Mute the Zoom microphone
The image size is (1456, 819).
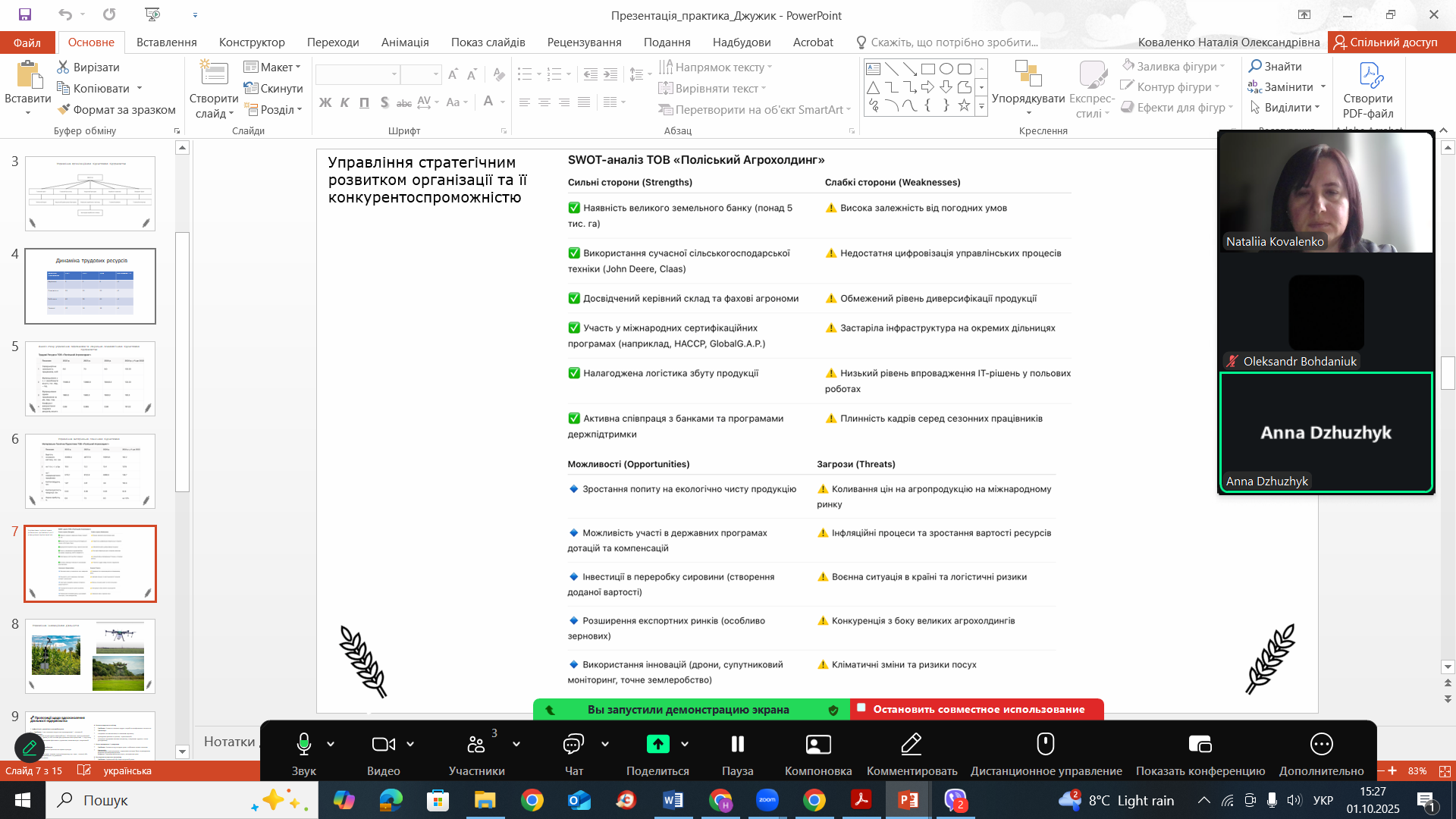click(x=303, y=745)
